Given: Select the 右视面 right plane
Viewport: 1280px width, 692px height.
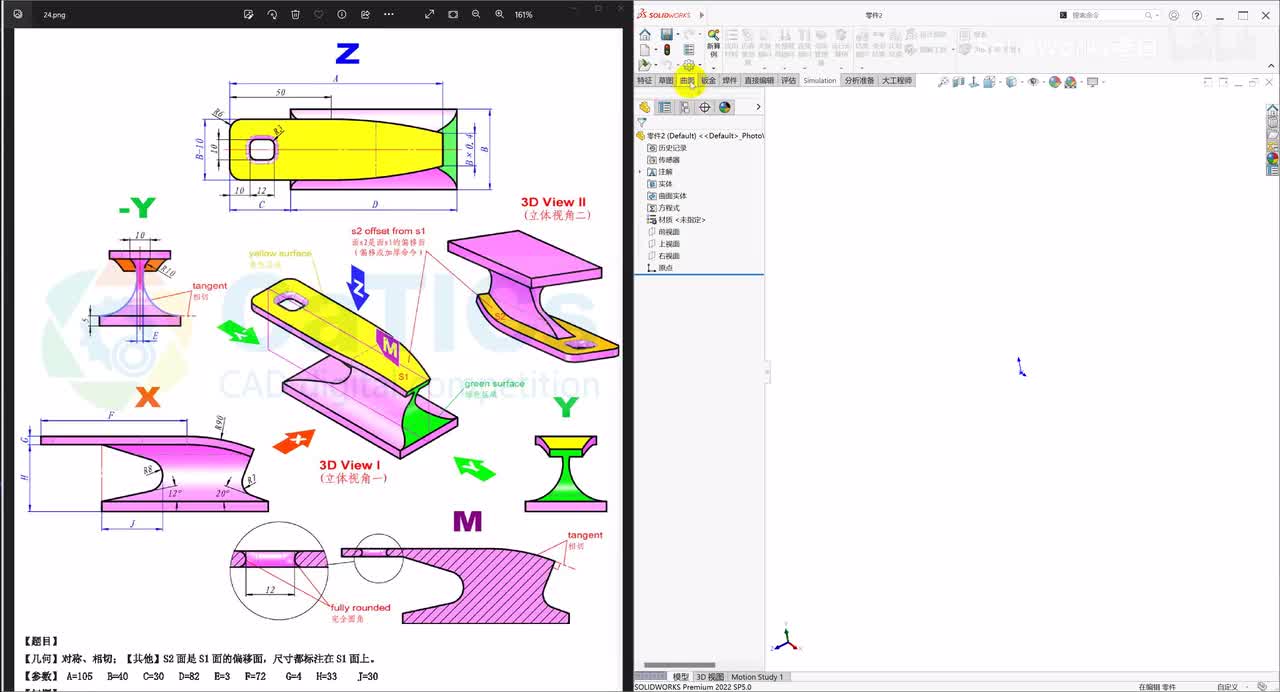Looking at the screenshot, I should 663,256.
